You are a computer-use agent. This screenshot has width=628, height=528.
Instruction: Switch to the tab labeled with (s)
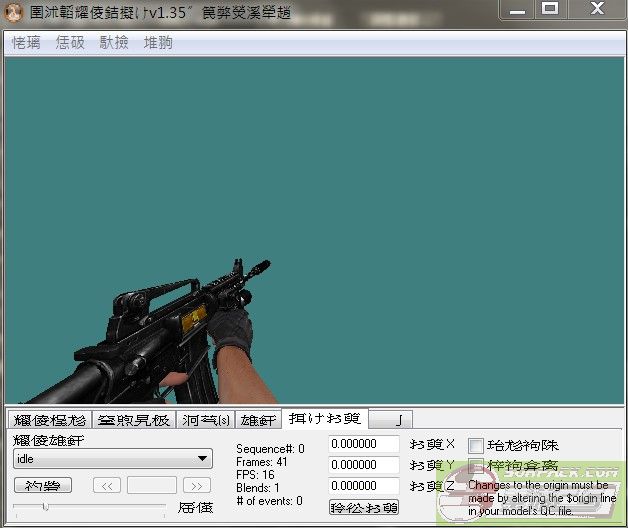coord(205,420)
